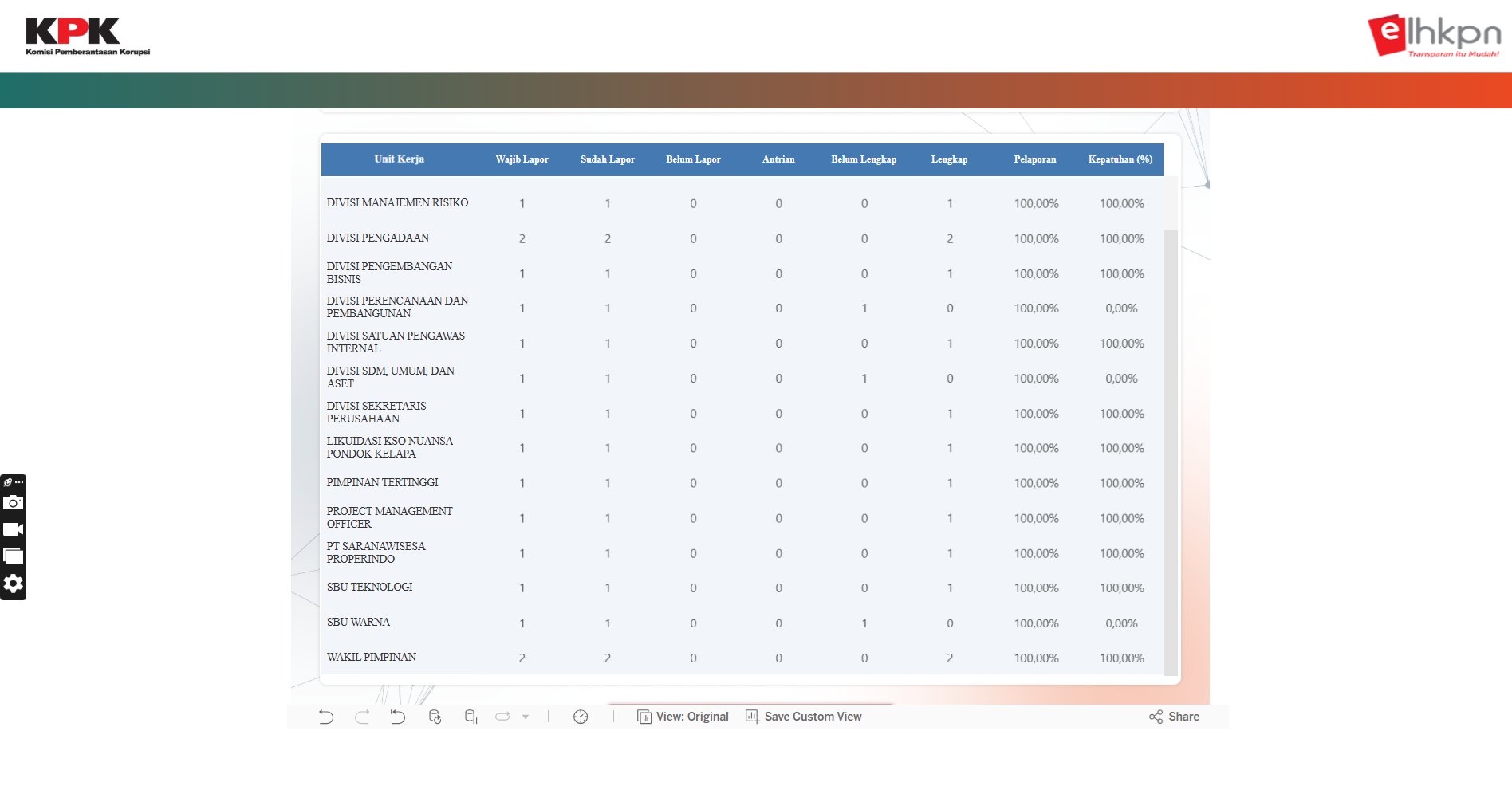
Task: Click the Belum Lengkap column header
Action: [x=864, y=159]
